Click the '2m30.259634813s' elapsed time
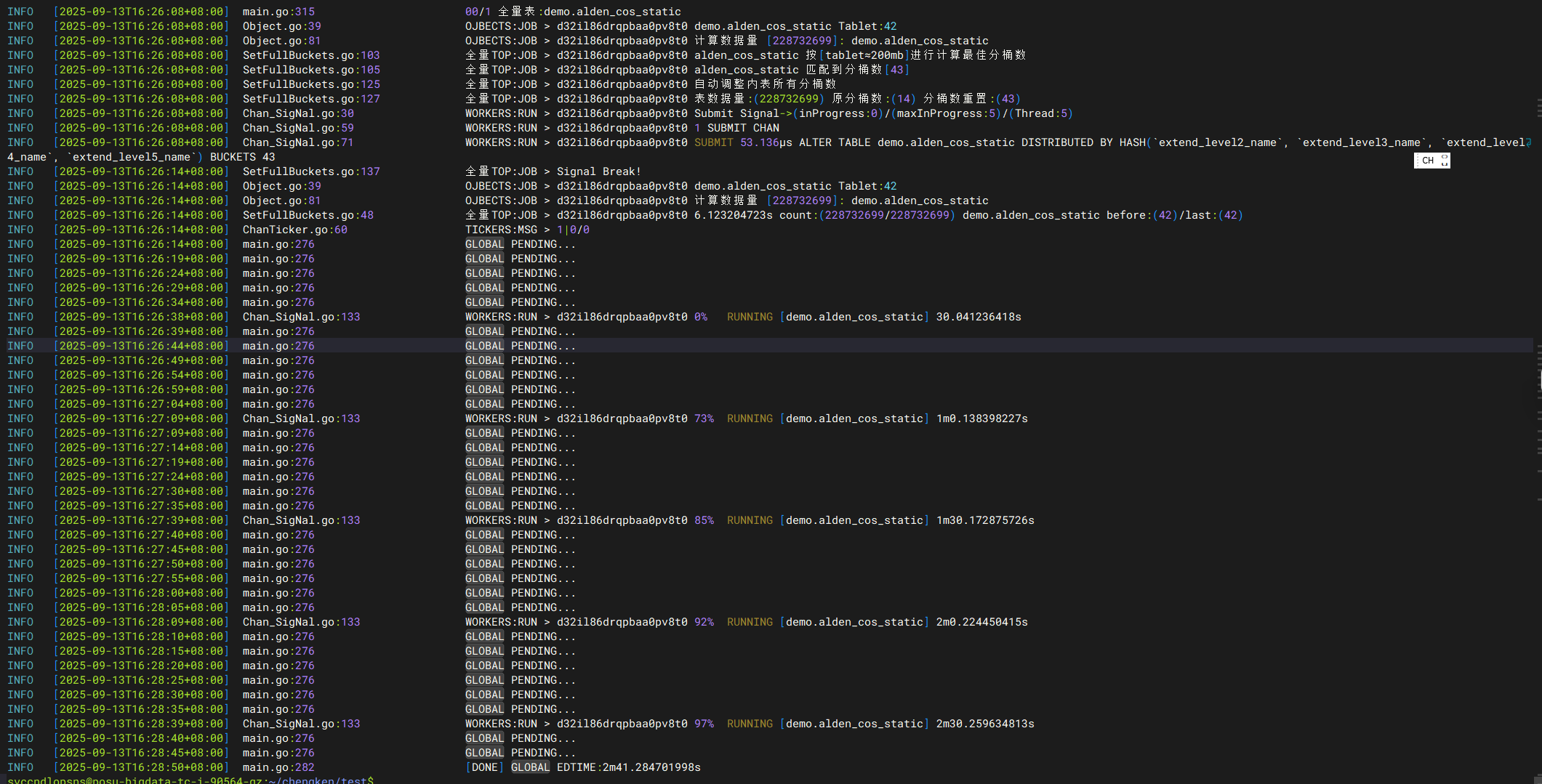This screenshot has height=784, width=1542. coord(985,724)
